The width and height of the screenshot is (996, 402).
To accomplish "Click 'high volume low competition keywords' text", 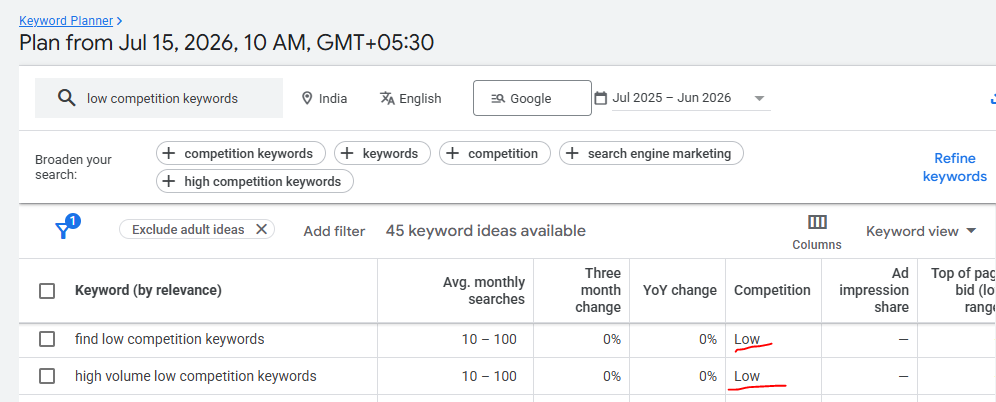I will pyautogui.click(x=196, y=376).
